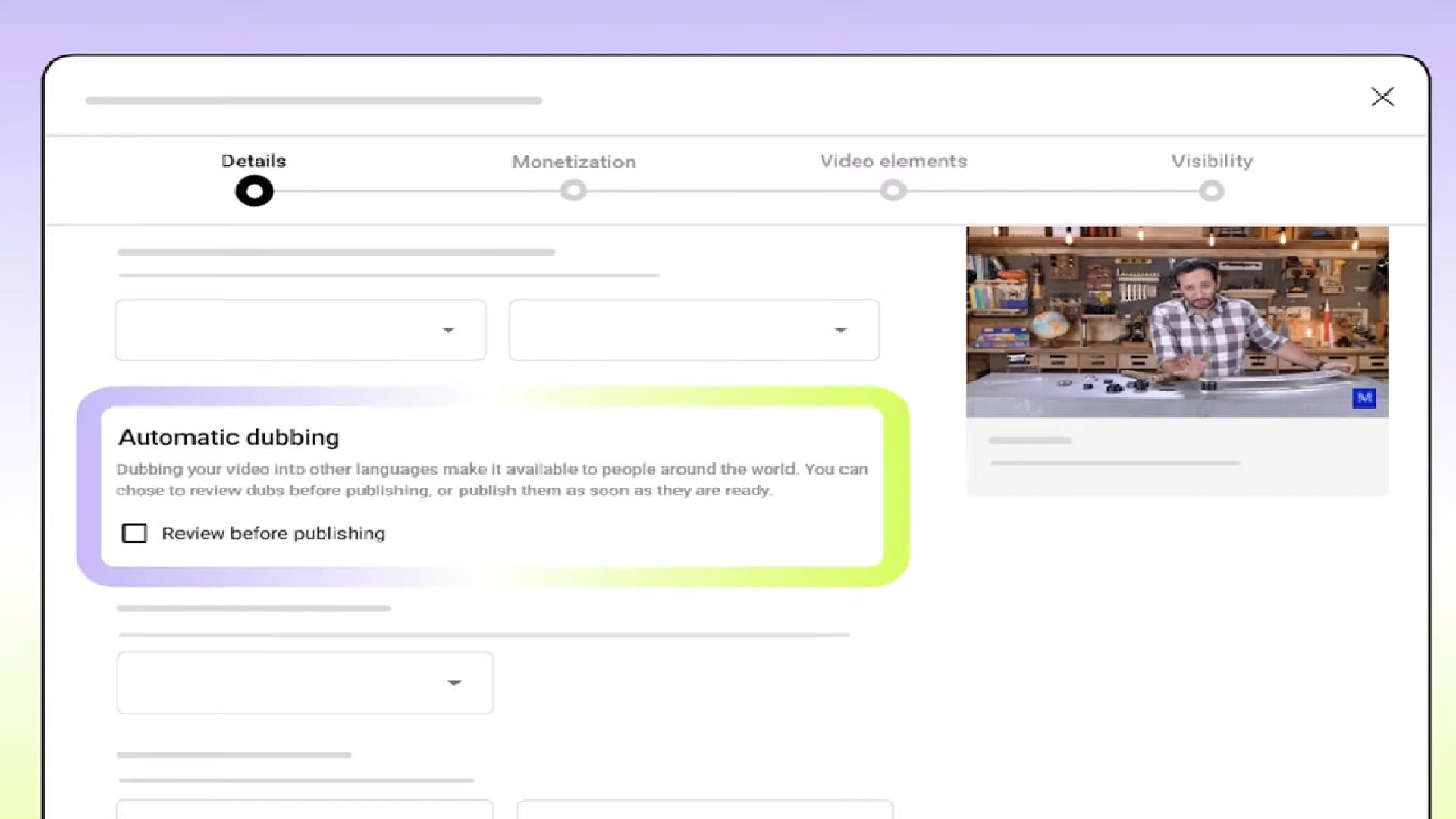Viewport: 1456px width, 819px height.
Task: Click the Details step indicator circle
Action: (253, 190)
